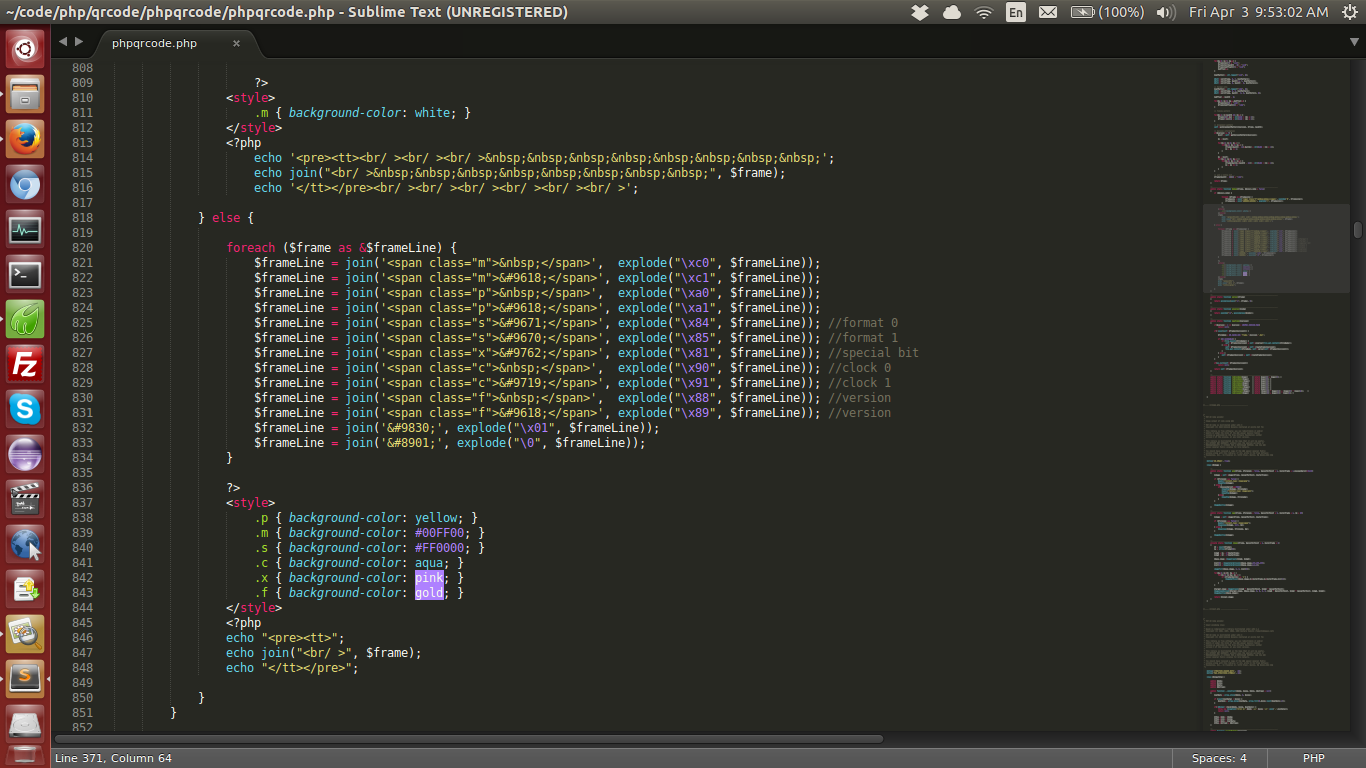Open the Terminal from the launcher
Screen dimensions: 1366x768
click(24, 274)
